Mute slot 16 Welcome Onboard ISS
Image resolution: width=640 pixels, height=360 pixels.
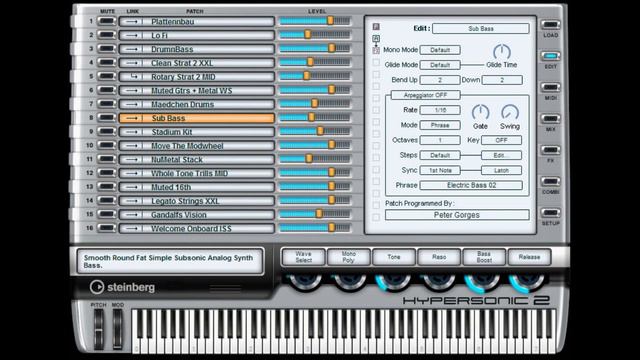[x=107, y=228]
